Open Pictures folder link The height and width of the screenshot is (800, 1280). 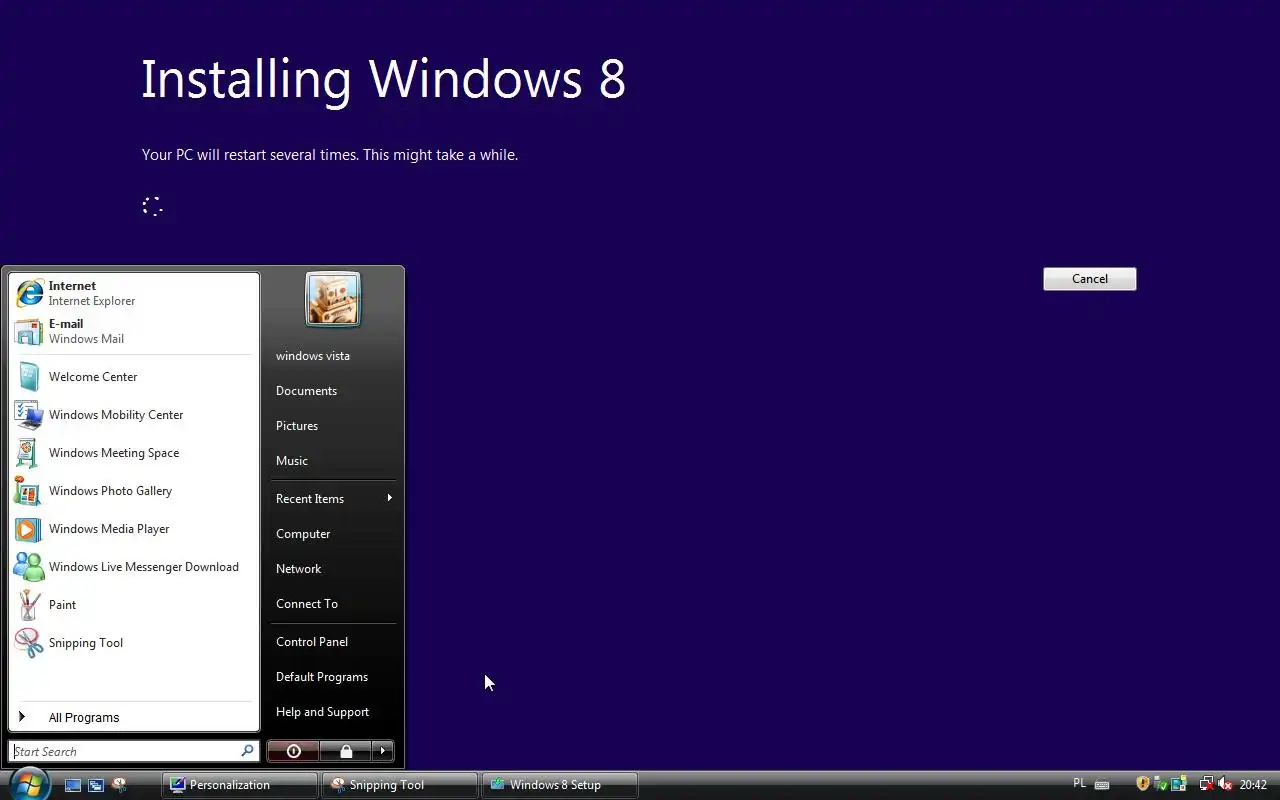pos(333,425)
